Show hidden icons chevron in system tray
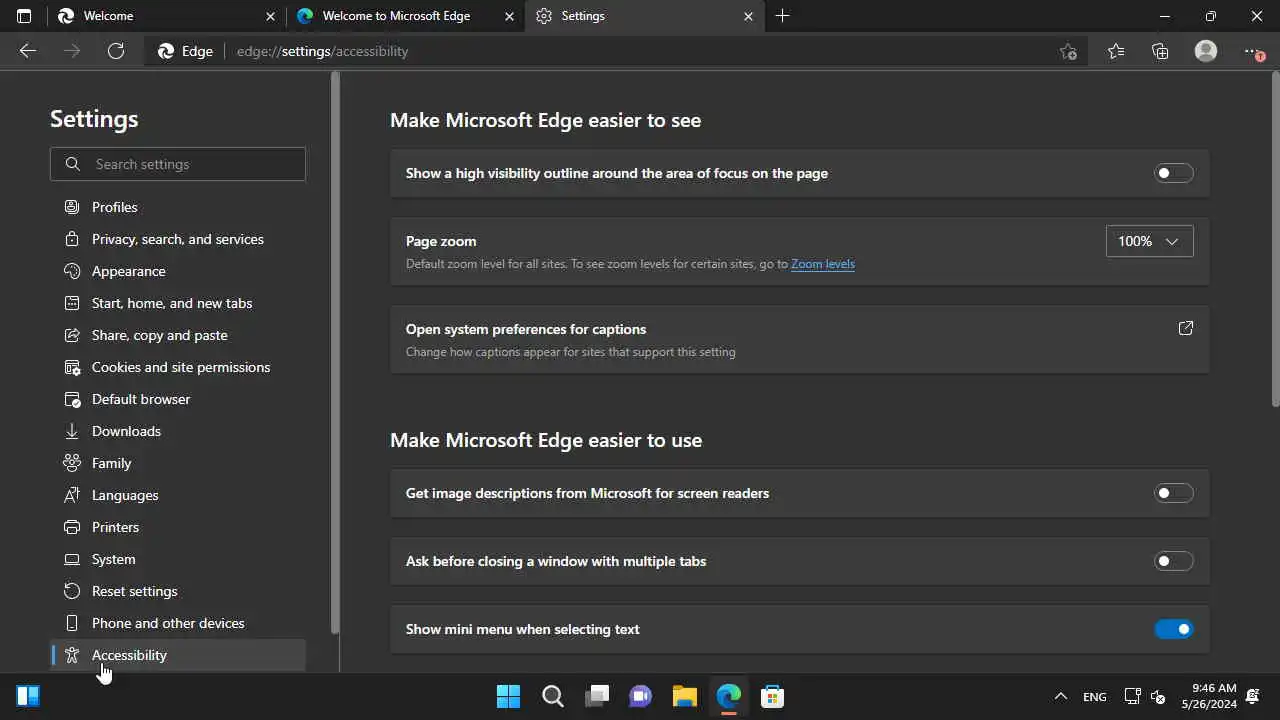1280x720 pixels. point(1061,697)
